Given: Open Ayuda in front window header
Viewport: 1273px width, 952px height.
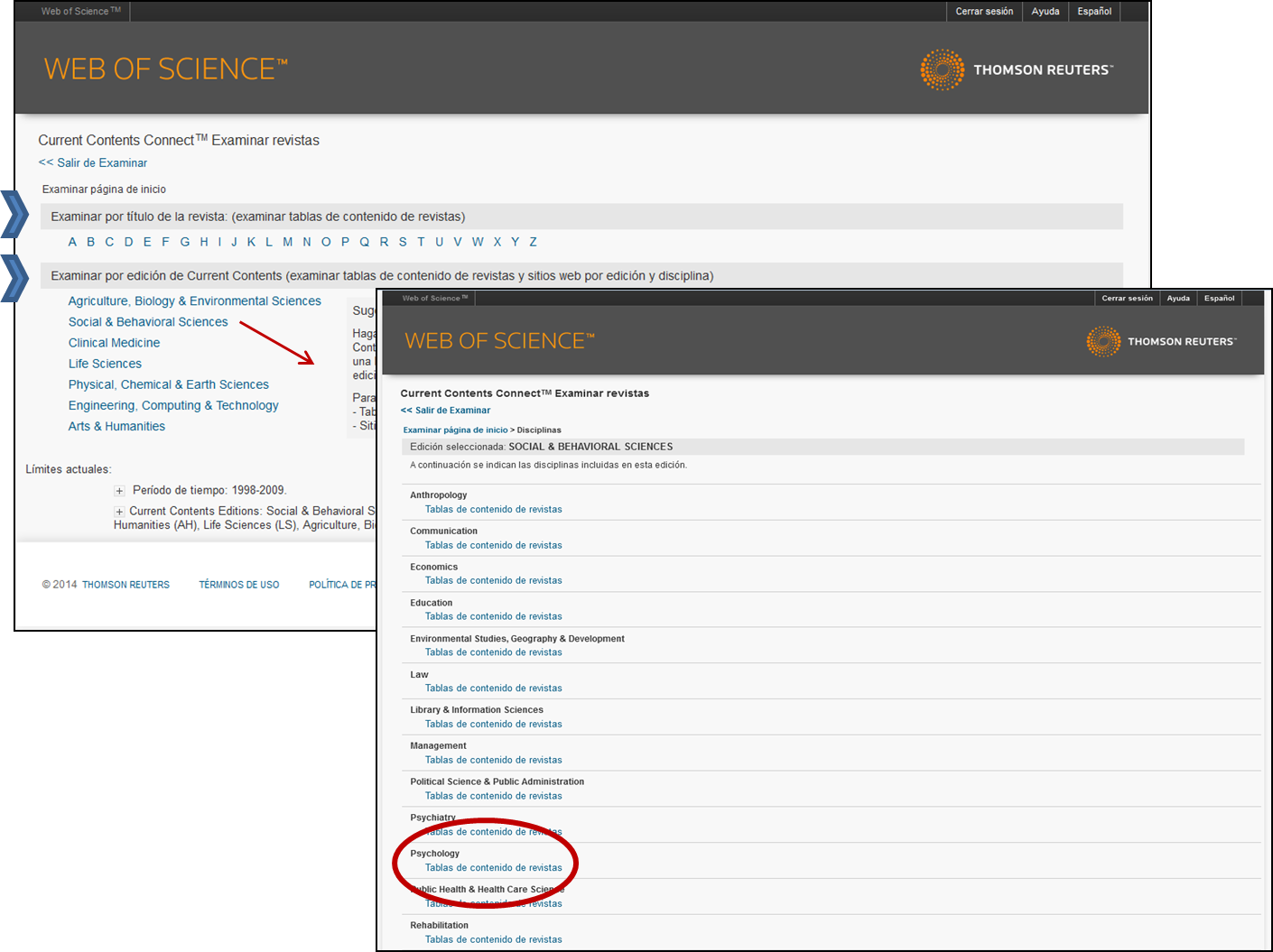Looking at the screenshot, I should (x=1178, y=299).
